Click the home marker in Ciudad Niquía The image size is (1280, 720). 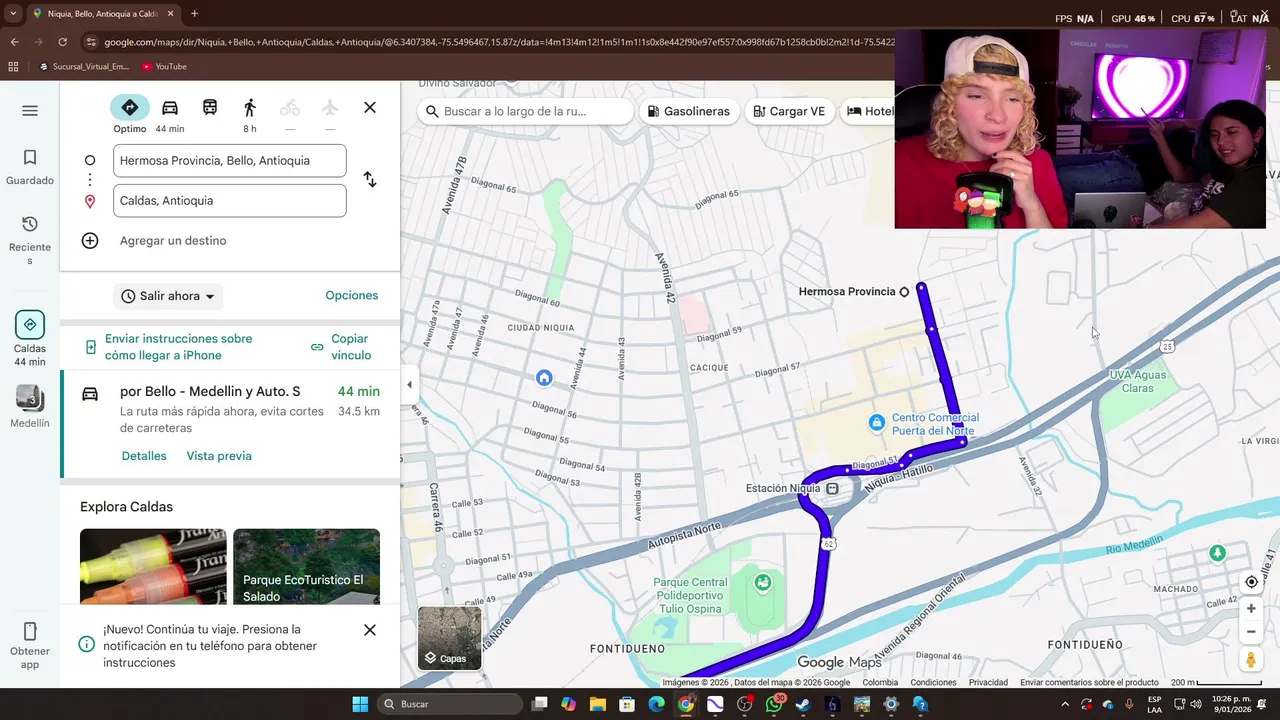(544, 377)
